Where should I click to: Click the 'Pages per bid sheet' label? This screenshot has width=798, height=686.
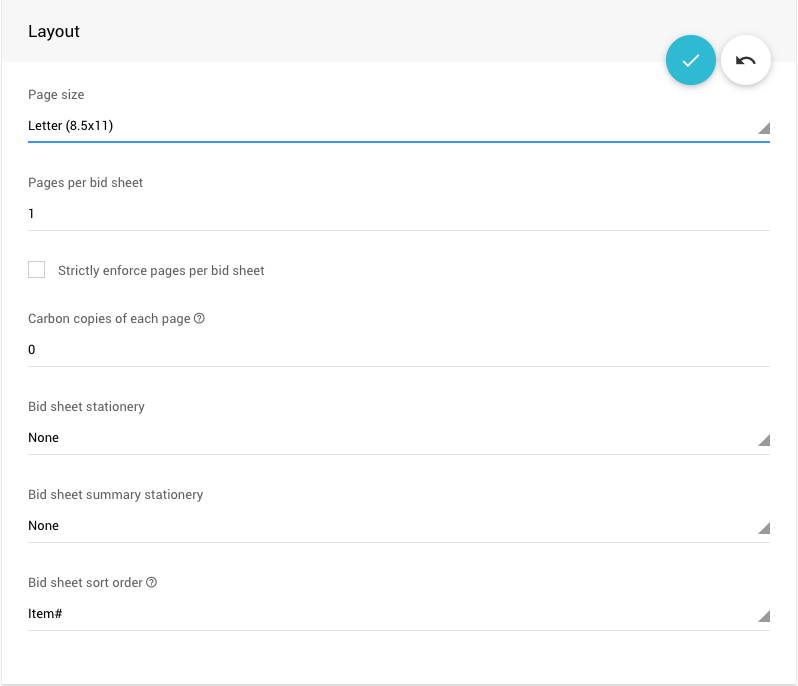(86, 183)
